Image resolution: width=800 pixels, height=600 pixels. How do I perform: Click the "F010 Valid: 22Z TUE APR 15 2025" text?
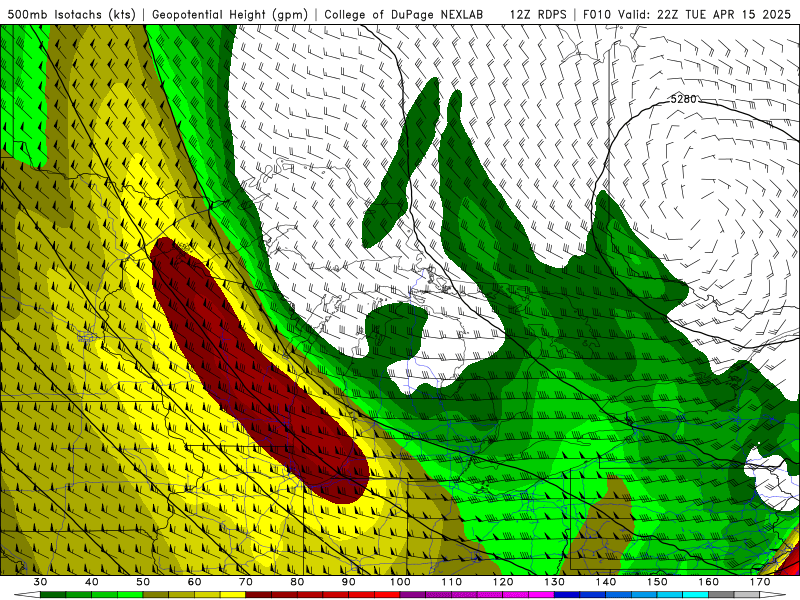tap(687, 14)
